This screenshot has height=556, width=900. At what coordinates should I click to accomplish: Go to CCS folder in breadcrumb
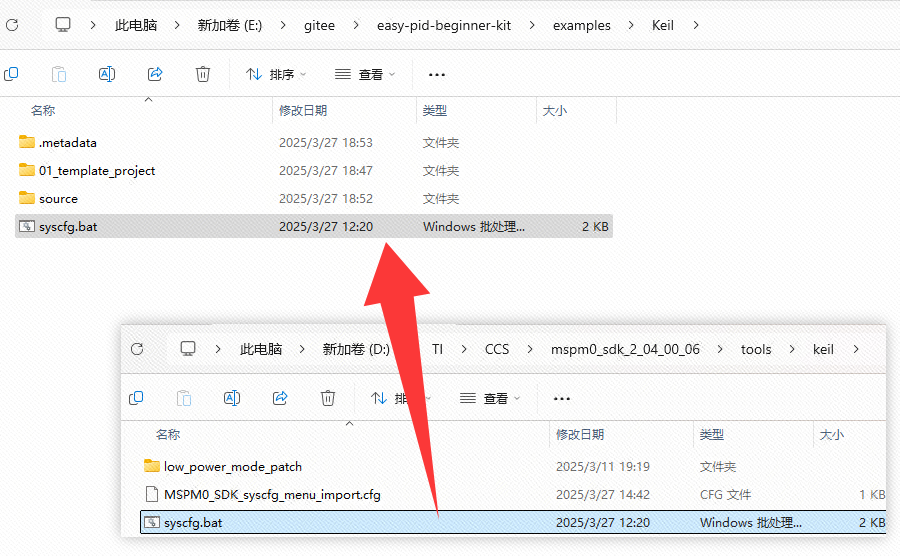coord(496,349)
